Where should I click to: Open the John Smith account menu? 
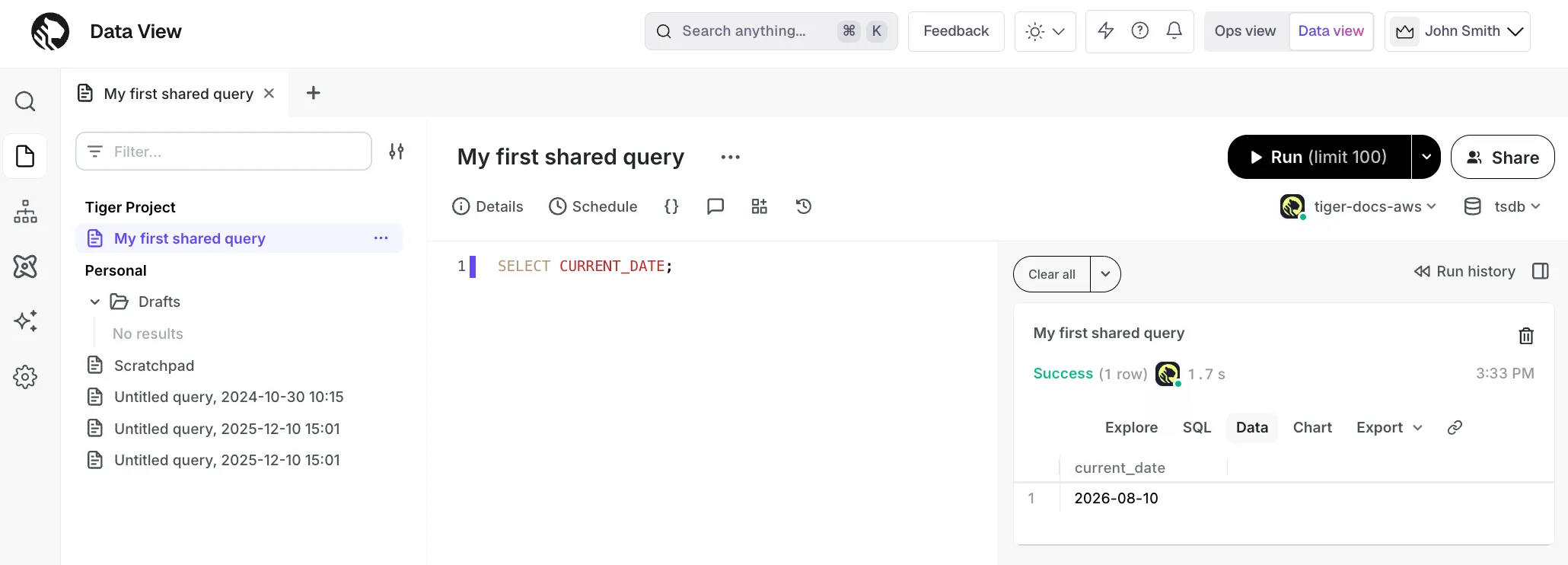(x=1458, y=31)
